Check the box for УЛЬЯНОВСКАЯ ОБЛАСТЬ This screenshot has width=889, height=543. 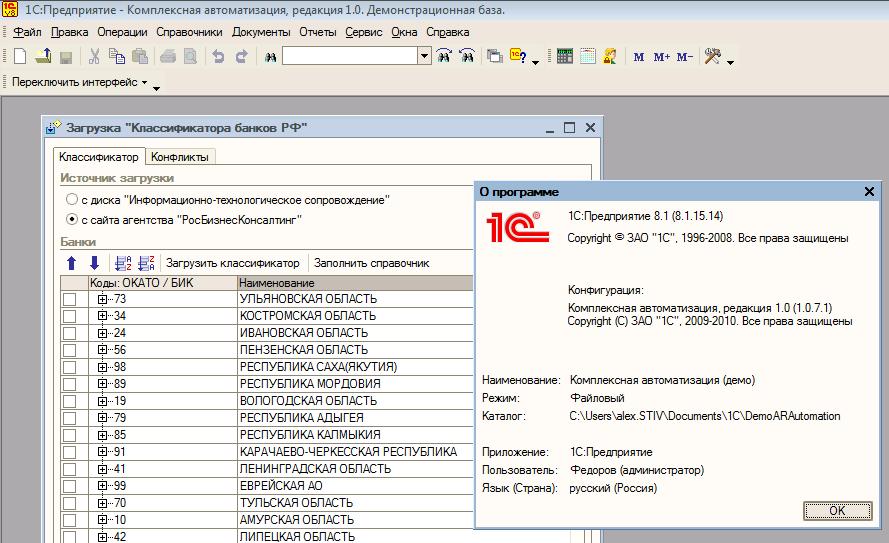[69, 299]
